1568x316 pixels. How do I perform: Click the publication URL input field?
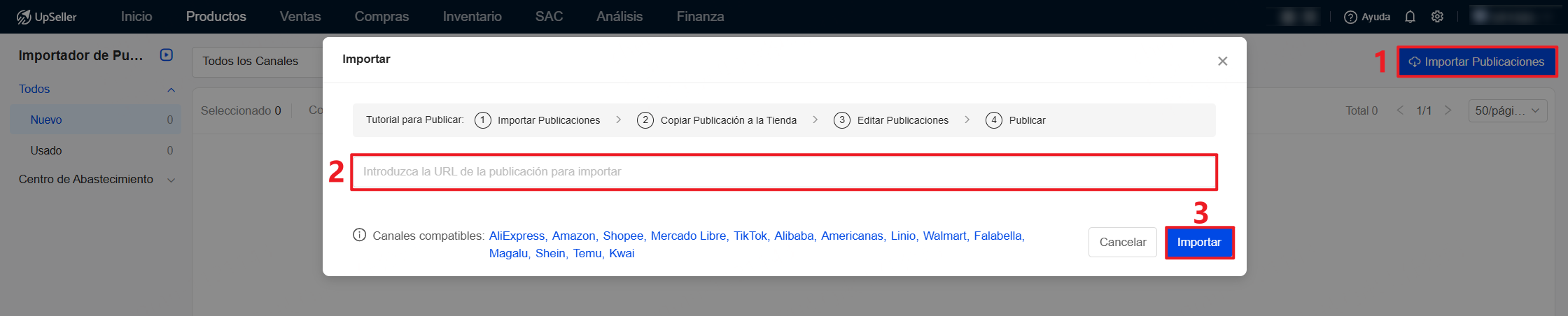point(783,172)
